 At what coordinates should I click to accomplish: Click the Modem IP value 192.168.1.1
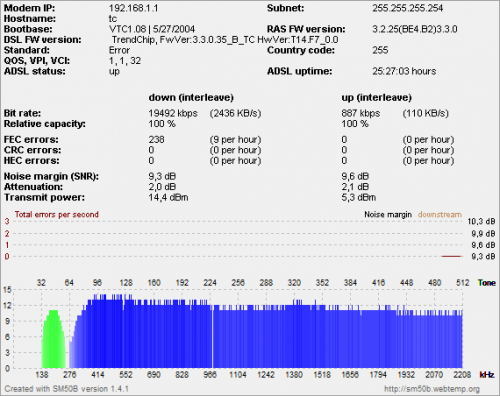tap(133, 8)
